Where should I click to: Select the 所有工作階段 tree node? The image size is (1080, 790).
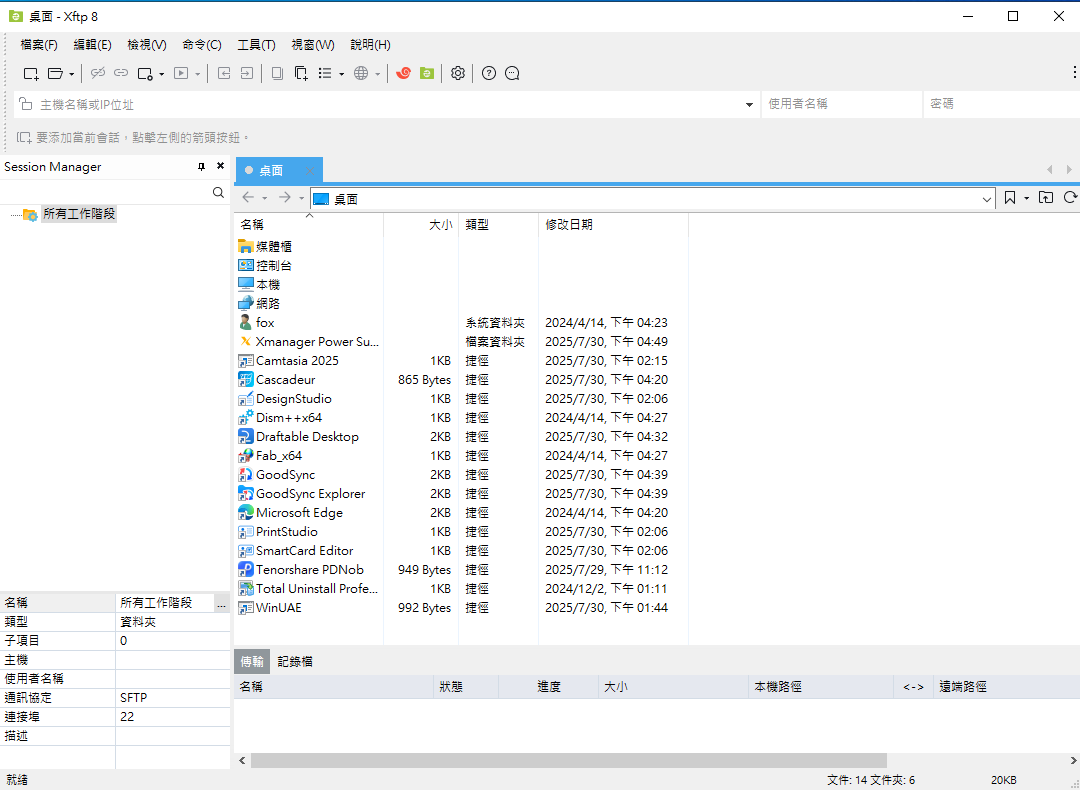point(79,214)
